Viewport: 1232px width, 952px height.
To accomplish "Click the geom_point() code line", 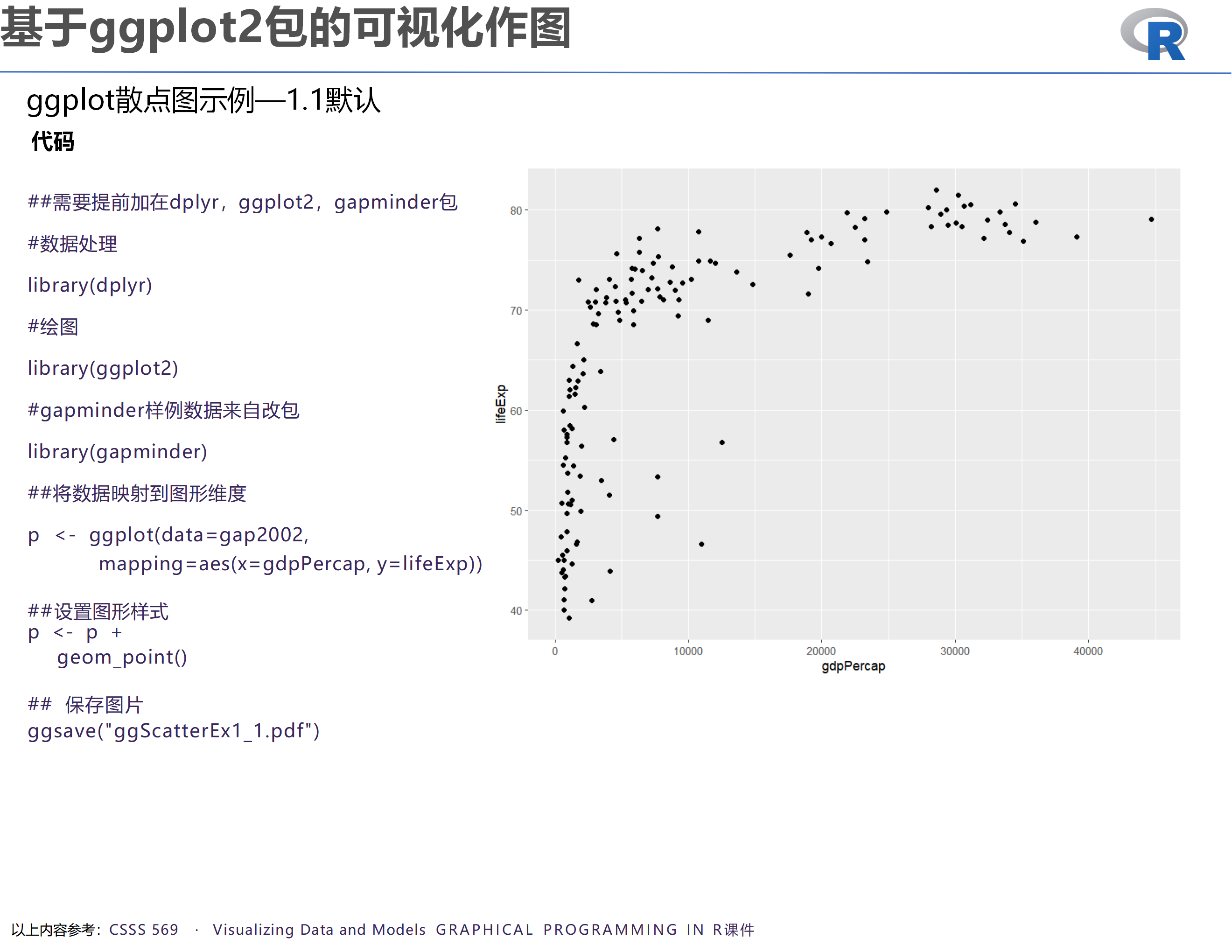I will click(122, 657).
